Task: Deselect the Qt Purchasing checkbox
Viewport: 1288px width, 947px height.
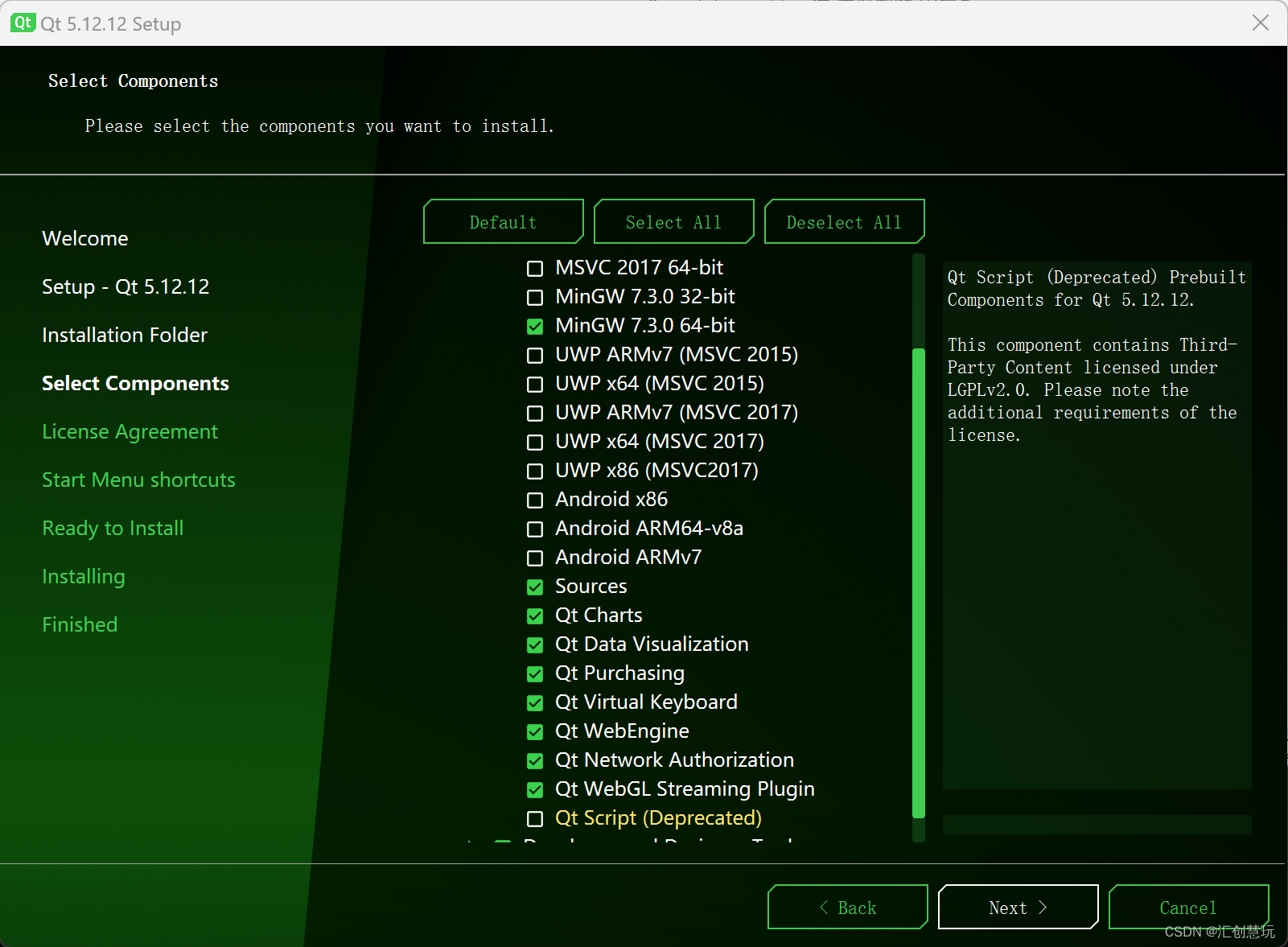Action: [x=535, y=673]
